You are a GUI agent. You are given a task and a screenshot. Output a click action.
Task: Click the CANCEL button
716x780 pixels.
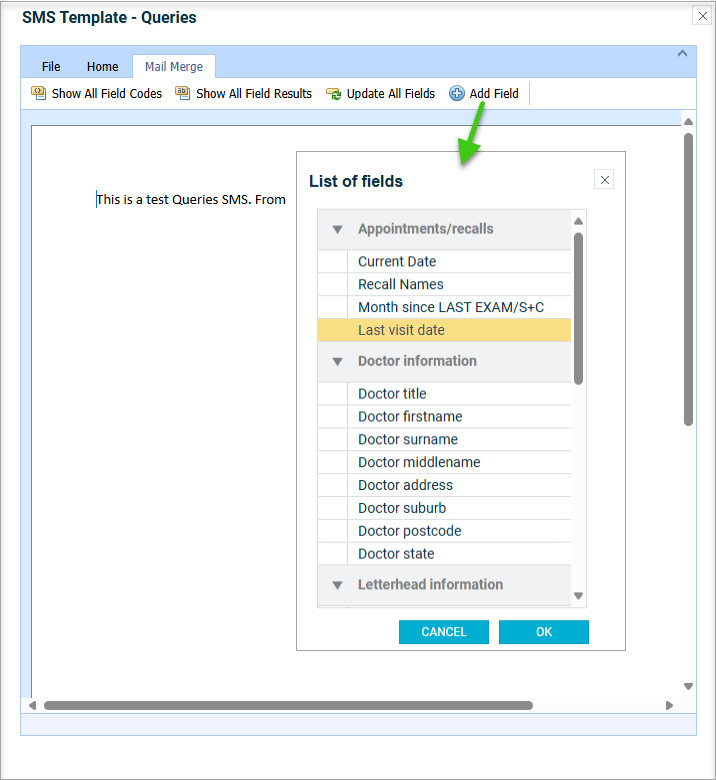coord(444,632)
